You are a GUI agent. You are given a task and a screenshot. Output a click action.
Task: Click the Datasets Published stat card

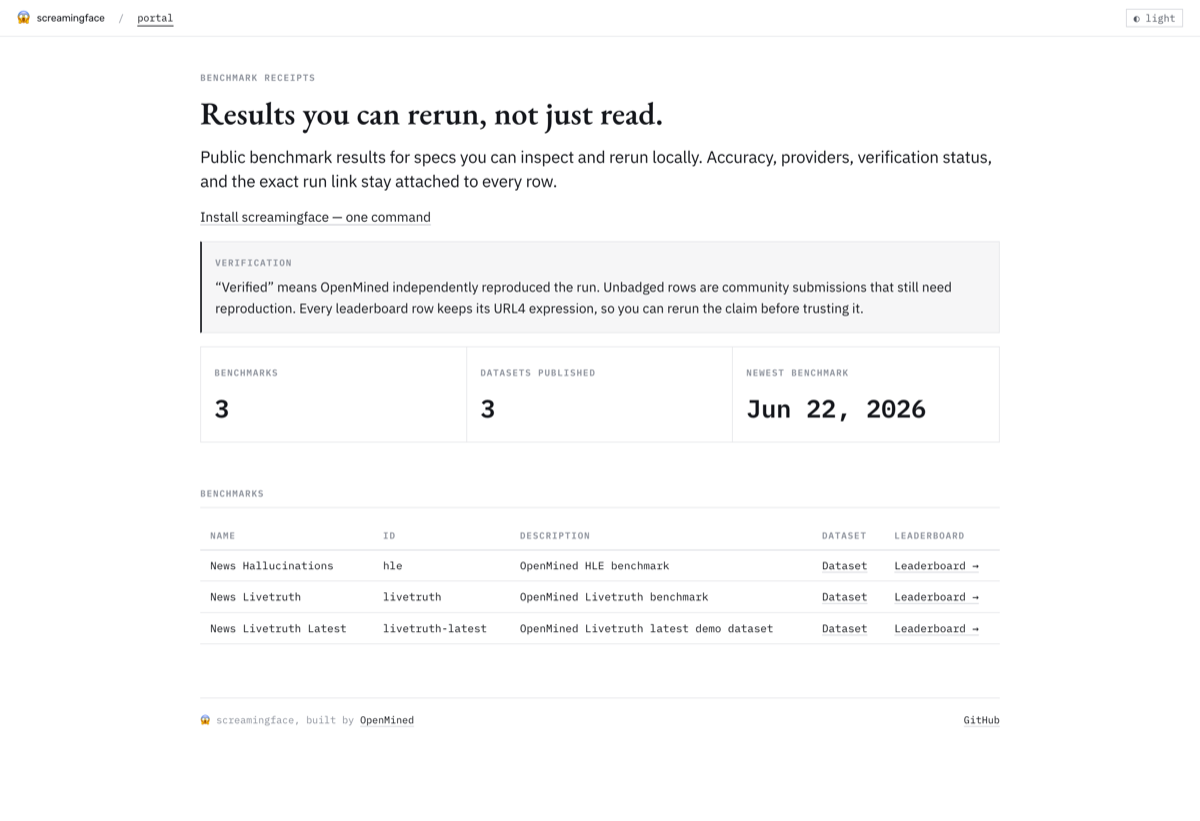point(600,394)
